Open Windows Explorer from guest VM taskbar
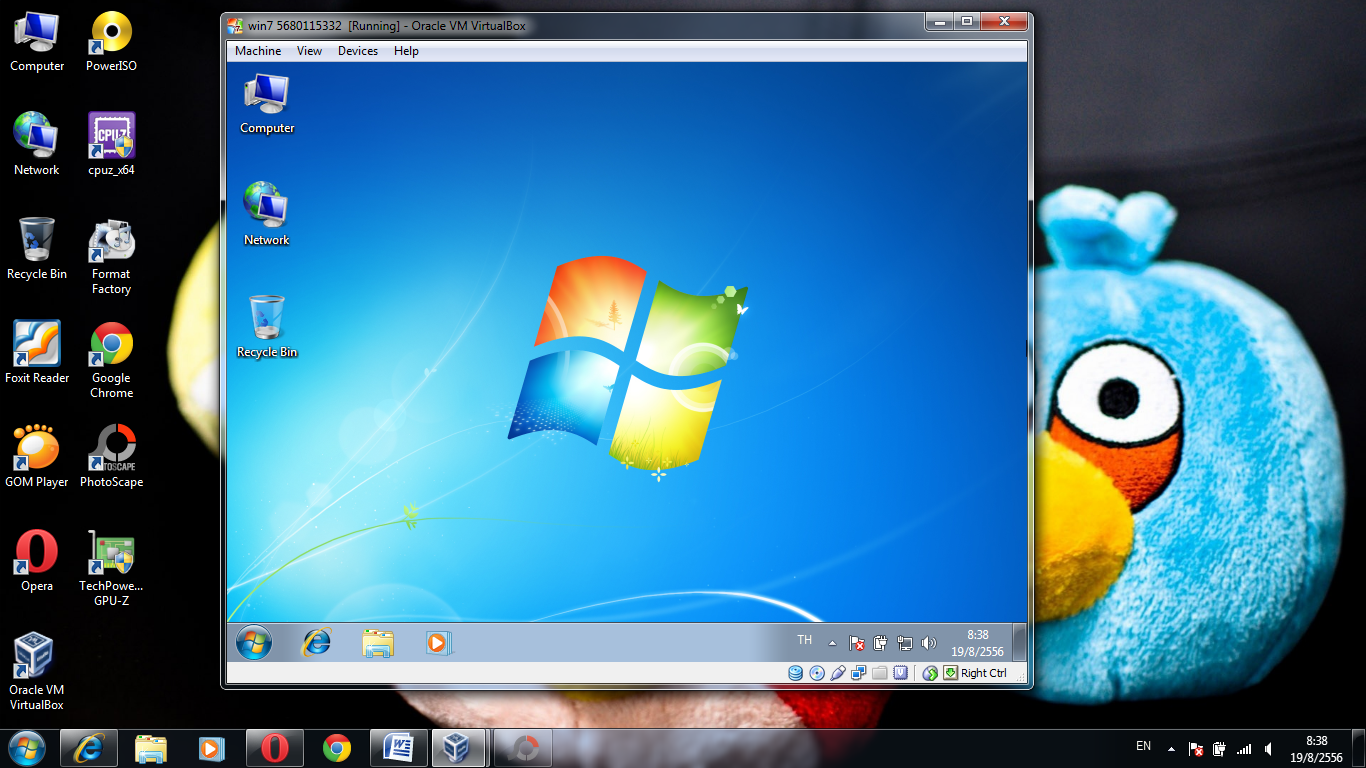Viewport: 1366px width, 768px height. [x=377, y=643]
